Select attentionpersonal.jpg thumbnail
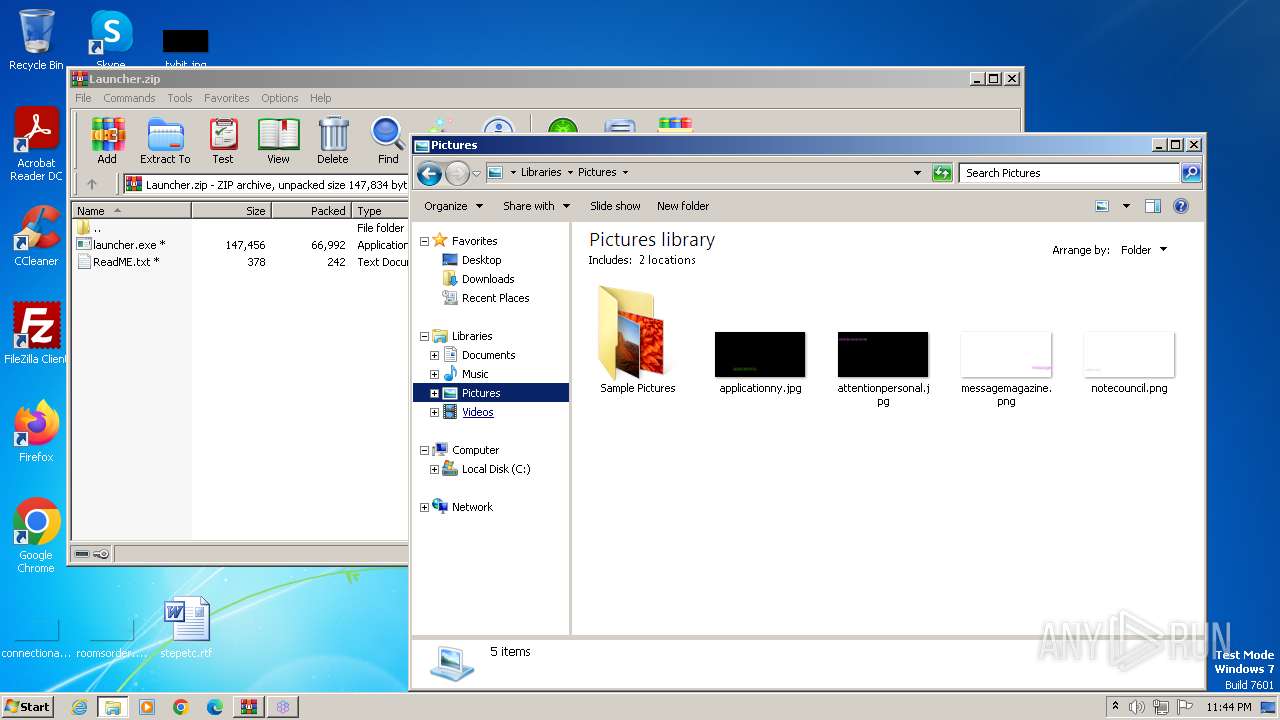1280x720 pixels. point(883,368)
